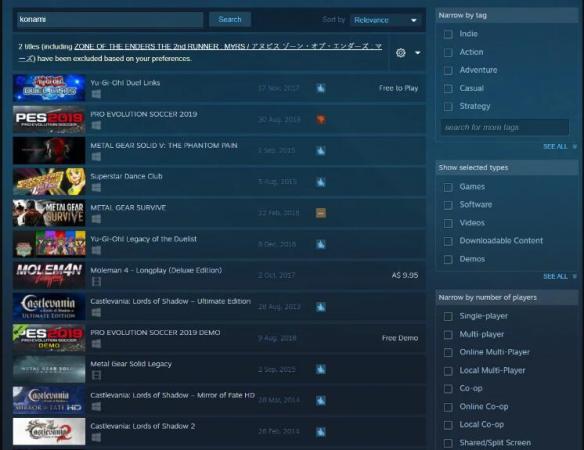Screen dimensions: 584x450
Task: Click the positive review icon for Superstar Dance Club
Action: pyautogui.click(x=321, y=182)
